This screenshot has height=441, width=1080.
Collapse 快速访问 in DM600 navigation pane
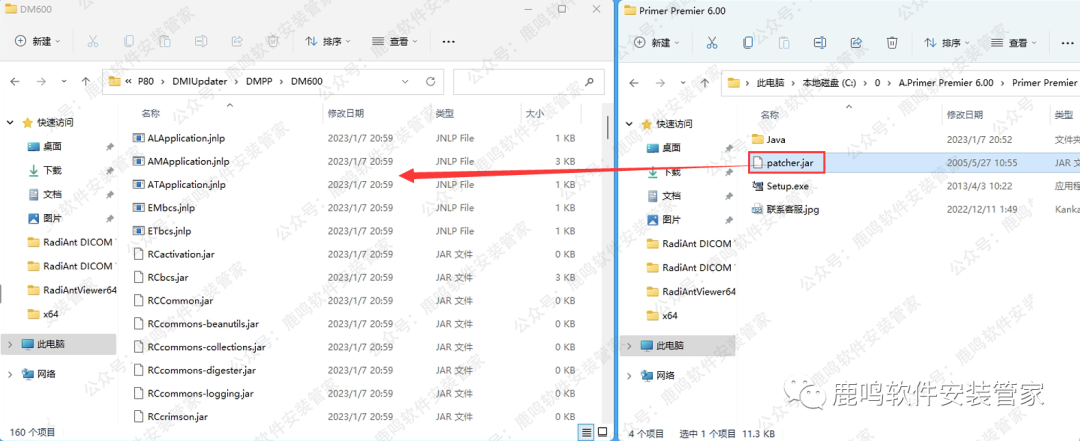point(10,123)
